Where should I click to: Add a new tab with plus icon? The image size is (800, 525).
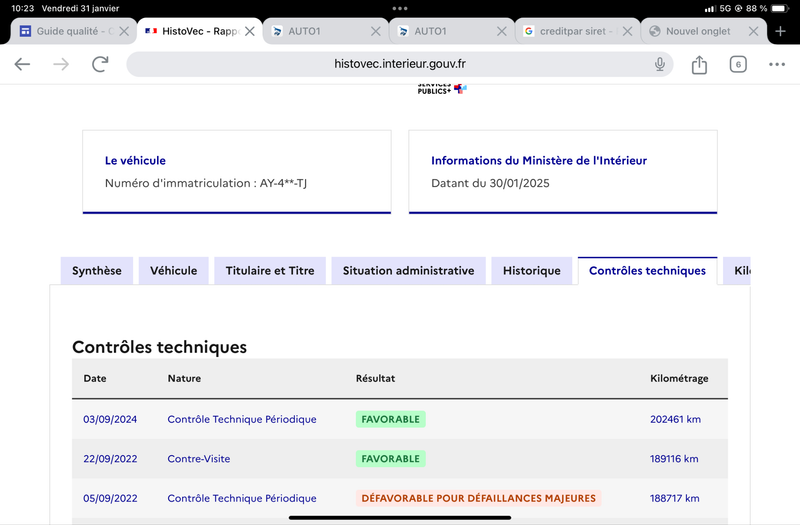[x=780, y=31]
